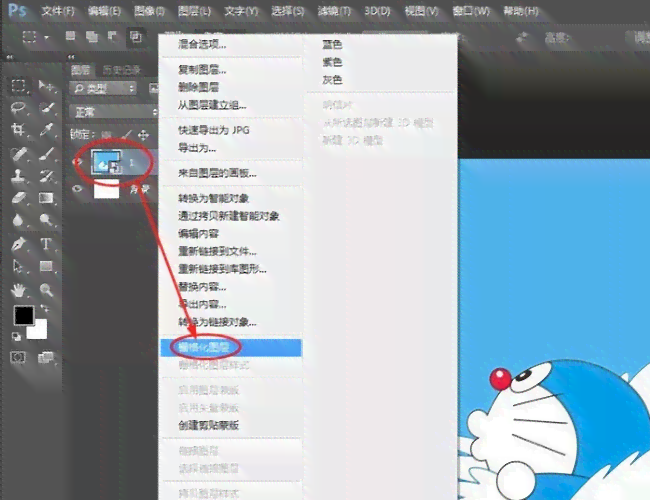Screen dimensions: 650x500
Task: Toggle Quick Mask mode
Action: click(x=18, y=357)
